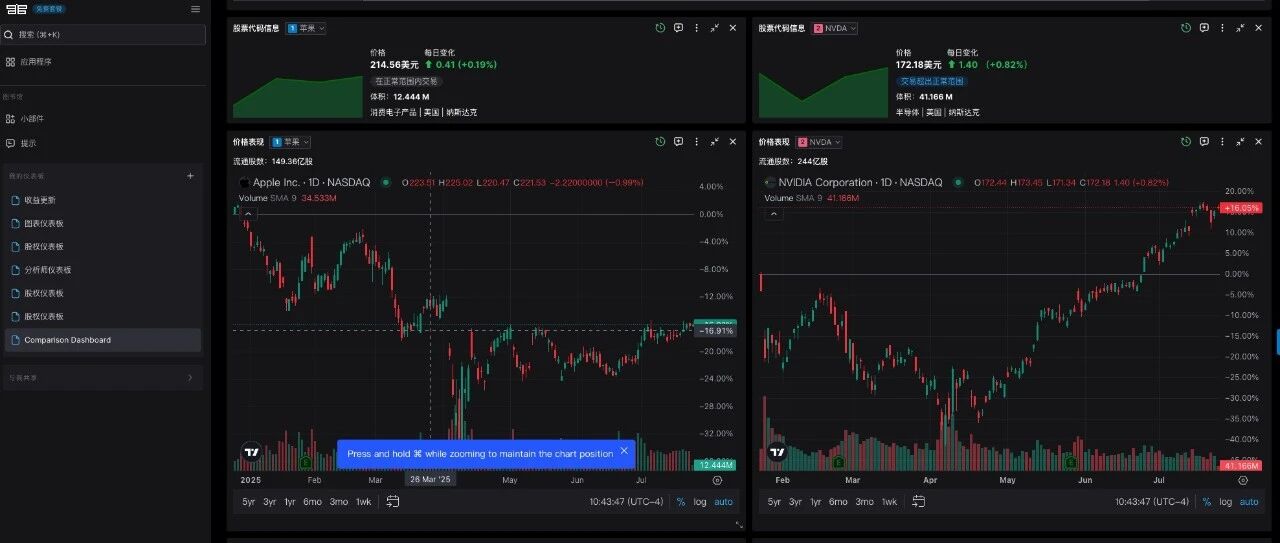Open Apple chart time-axis settings gear
The width and height of the screenshot is (1280, 543).
pos(717,480)
